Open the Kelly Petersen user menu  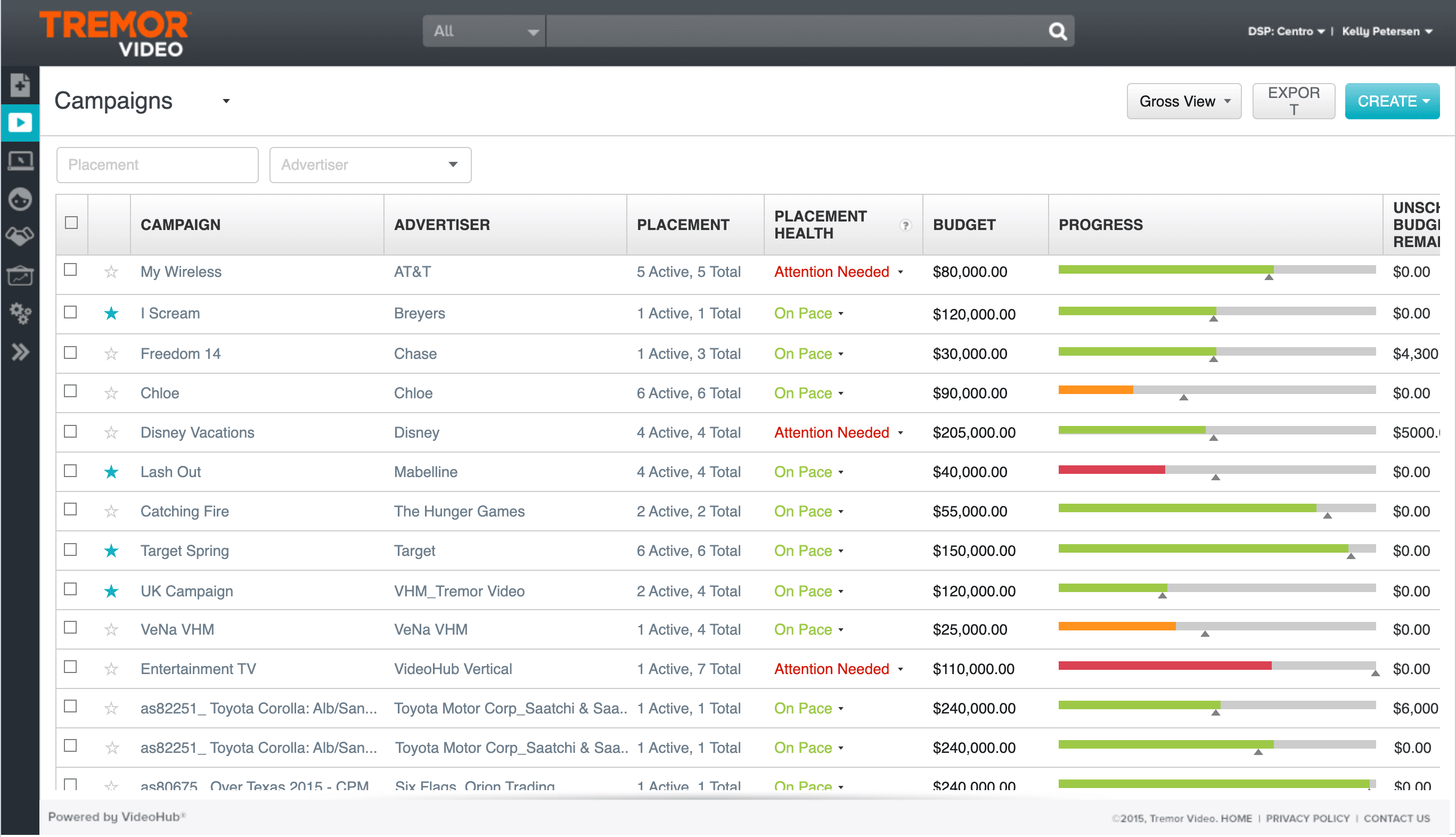click(x=1386, y=31)
